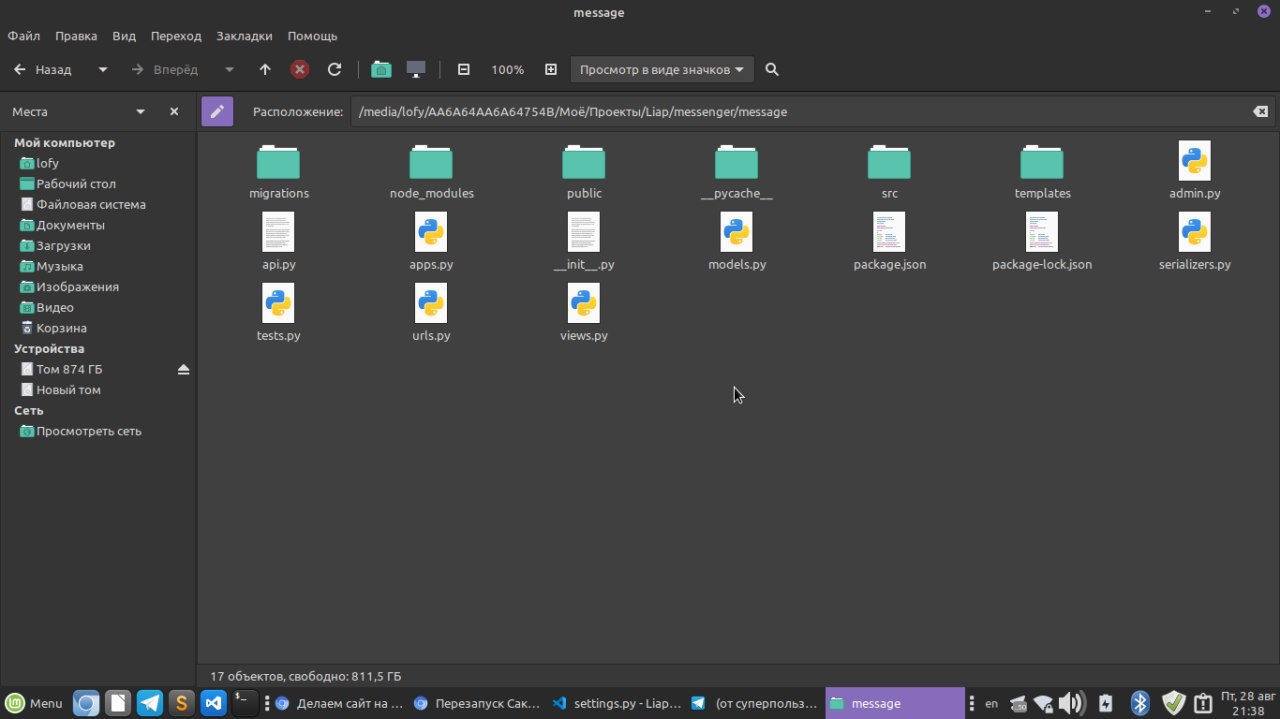This screenshot has width=1280, height=719.
Task: Click the search magnifier icon
Action: 772,70
